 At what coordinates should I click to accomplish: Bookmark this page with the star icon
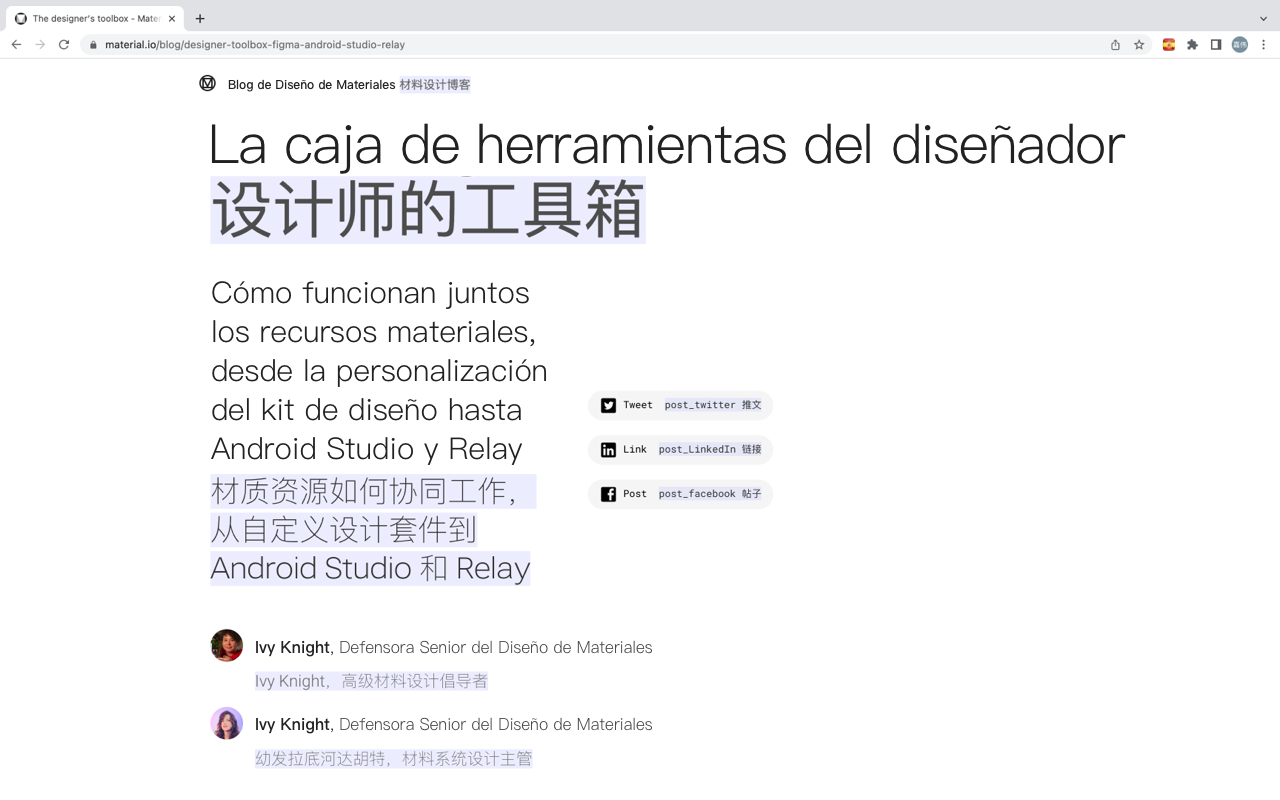click(x=1139, y=45)
